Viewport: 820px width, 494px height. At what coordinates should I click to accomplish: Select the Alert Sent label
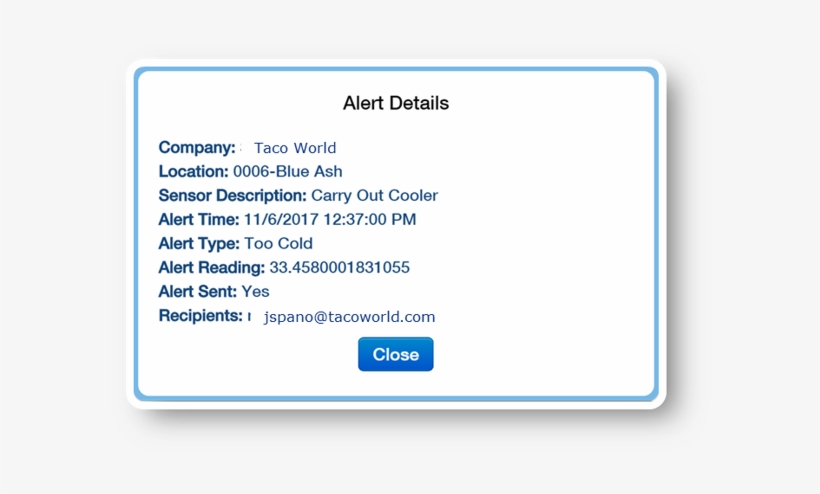[197, 292]
